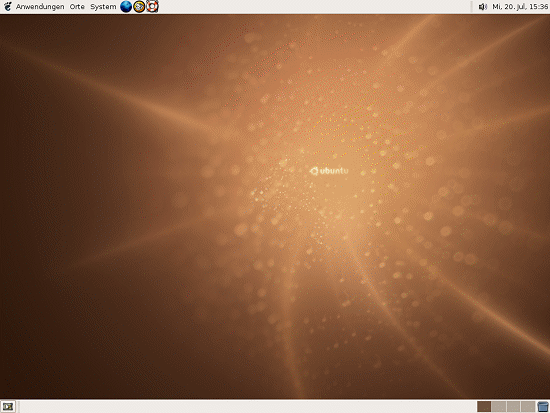Switch to the second workspace
This screenshot has height=413, width=550.
click(x=498, y=407)
